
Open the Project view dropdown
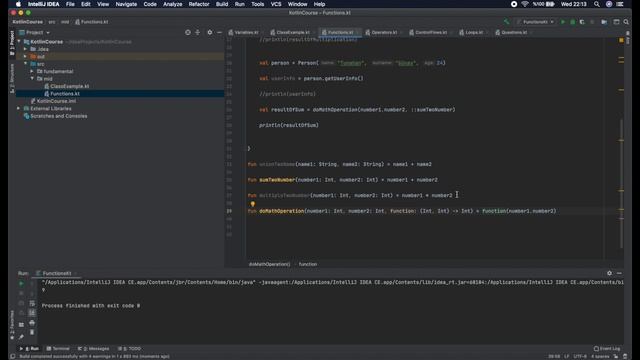(x=34, y=32)
